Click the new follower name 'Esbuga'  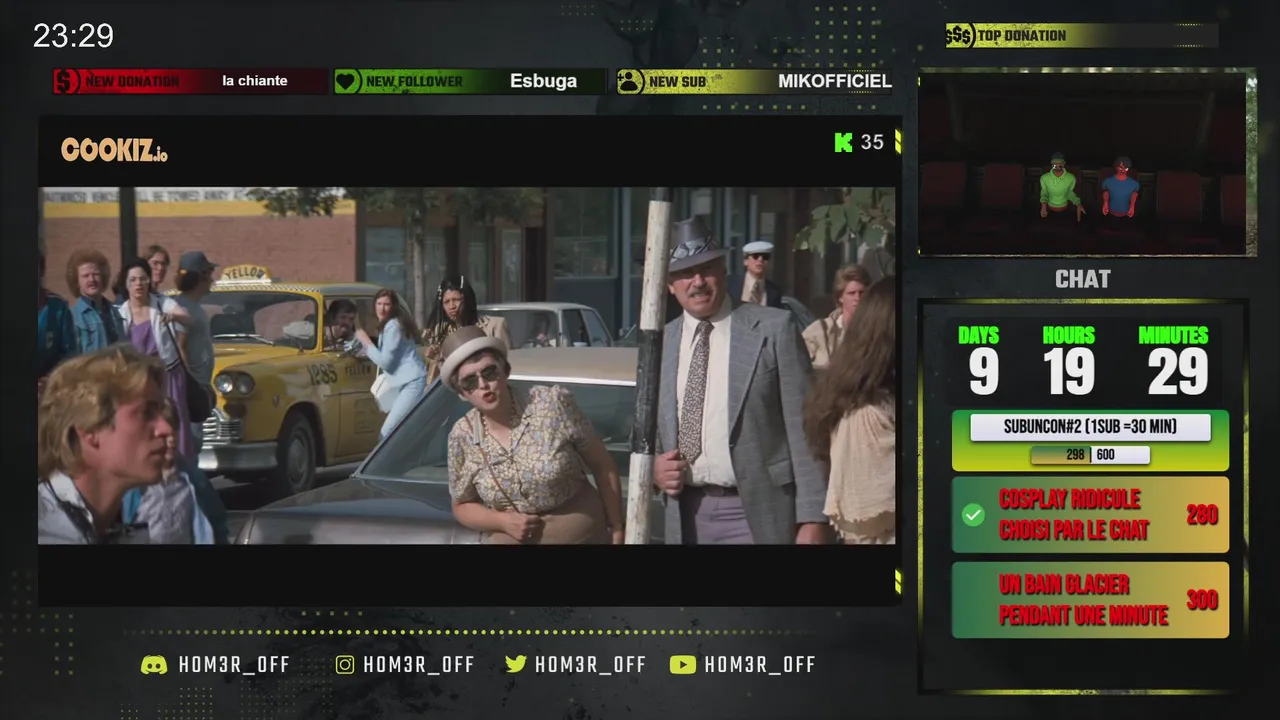pyautogui.click(x=543, y=81)
